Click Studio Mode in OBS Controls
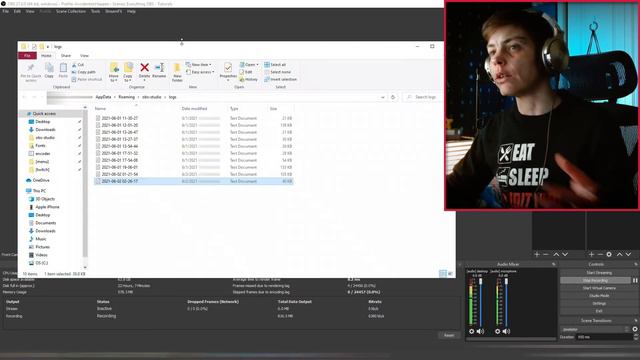 pos(599,296)
